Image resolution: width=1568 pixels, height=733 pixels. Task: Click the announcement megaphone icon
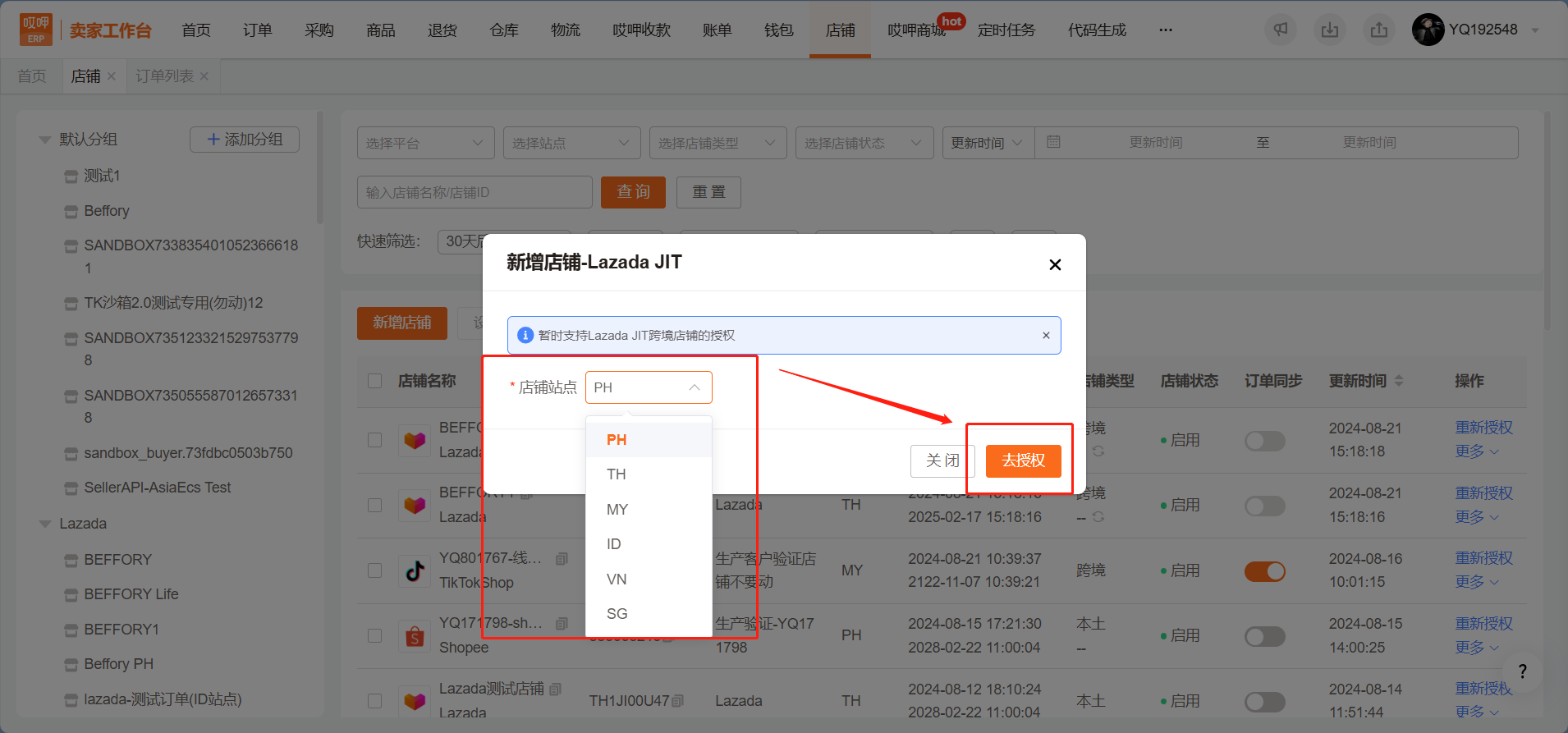click(1281, 30)
